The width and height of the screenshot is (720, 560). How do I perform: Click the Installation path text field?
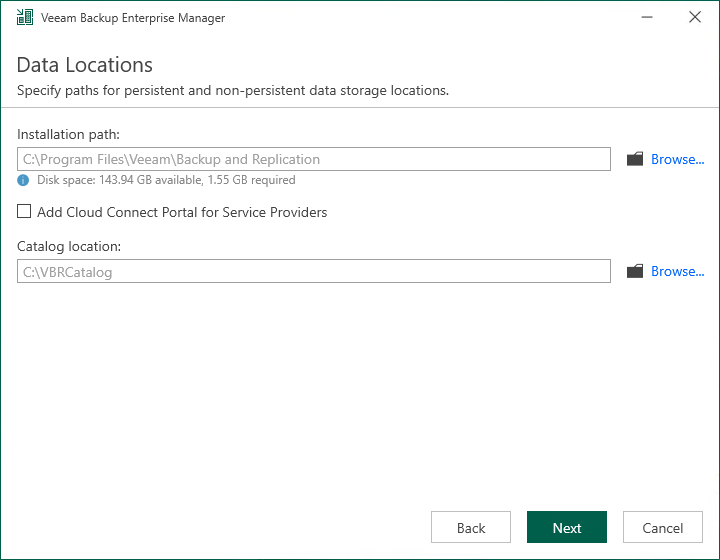pos(313,159)
